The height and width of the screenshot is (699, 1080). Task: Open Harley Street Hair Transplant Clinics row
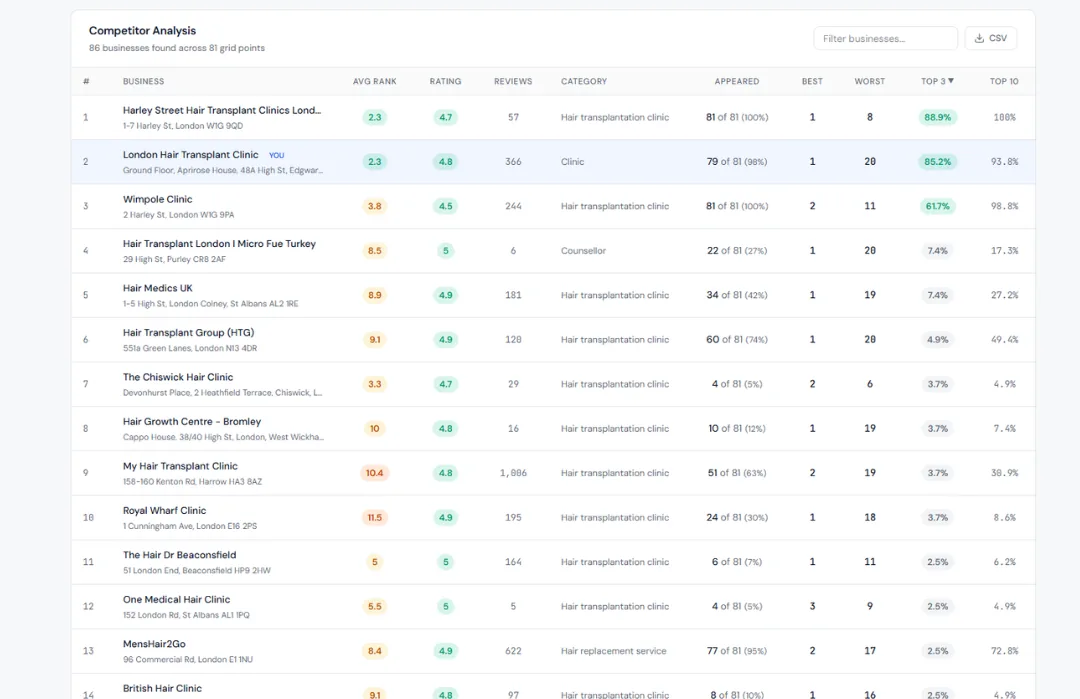click(553, 117)
